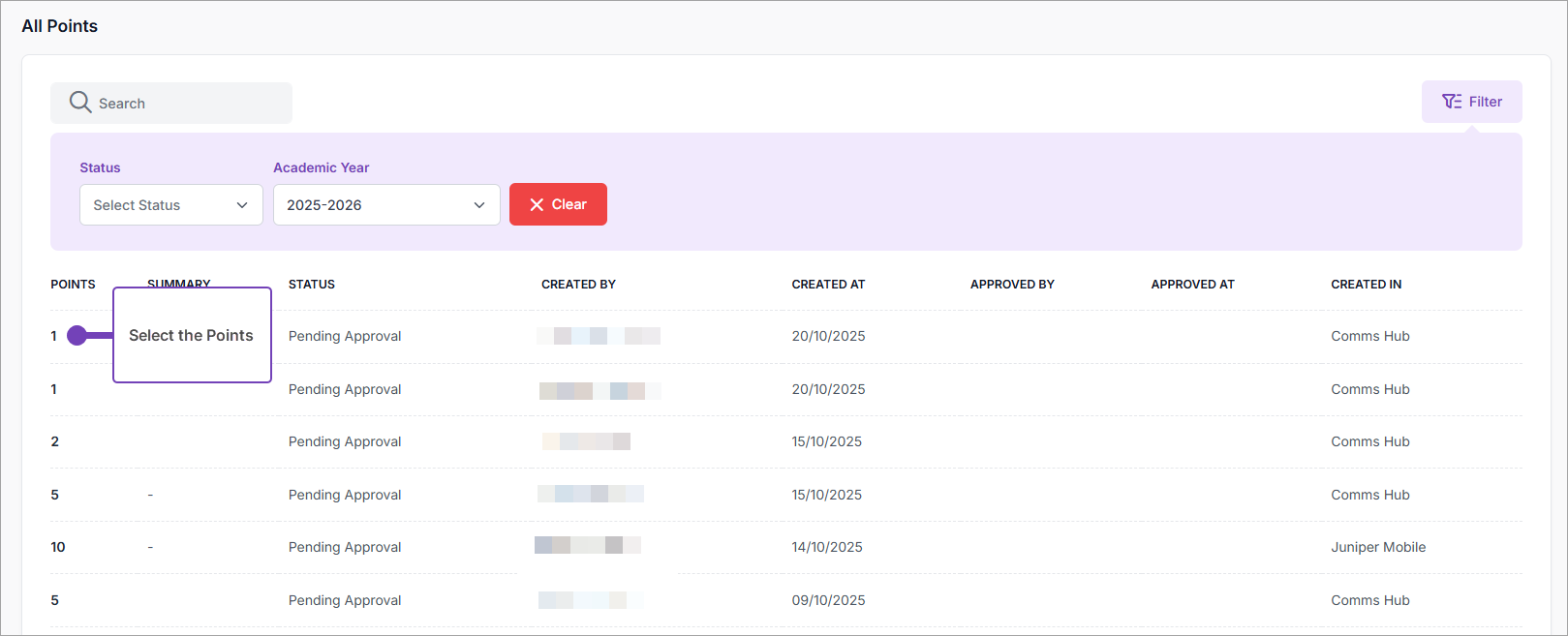Sort by the CREATED AT column header

pos(828,285)
